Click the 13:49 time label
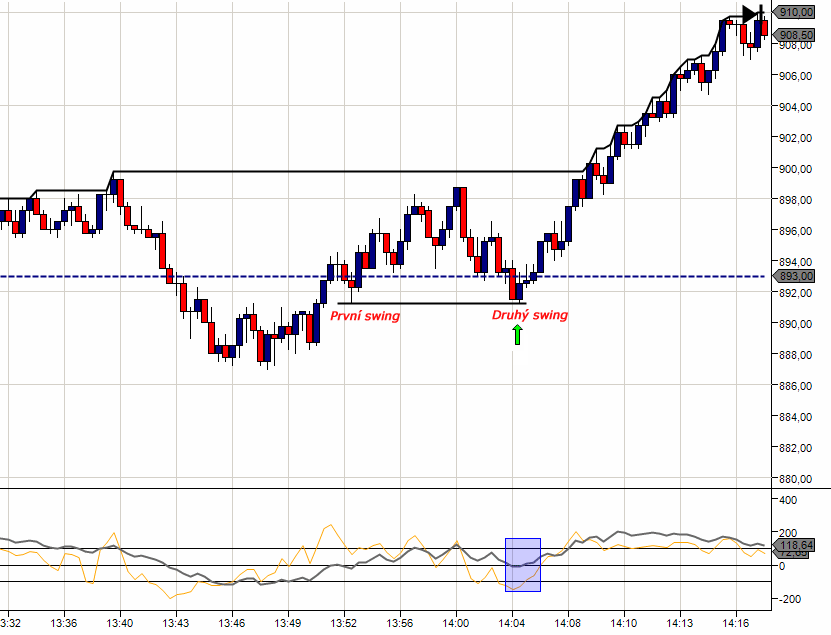This screenshot has height=635, width=831. tap(288, 623)
